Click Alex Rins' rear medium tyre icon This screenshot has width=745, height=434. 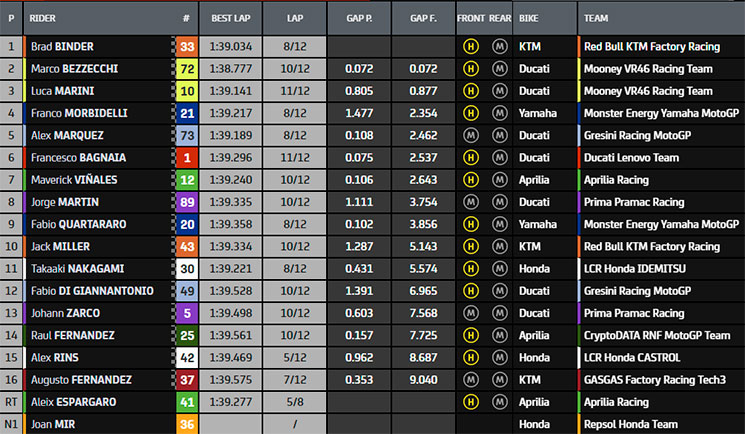coord(499,357)
